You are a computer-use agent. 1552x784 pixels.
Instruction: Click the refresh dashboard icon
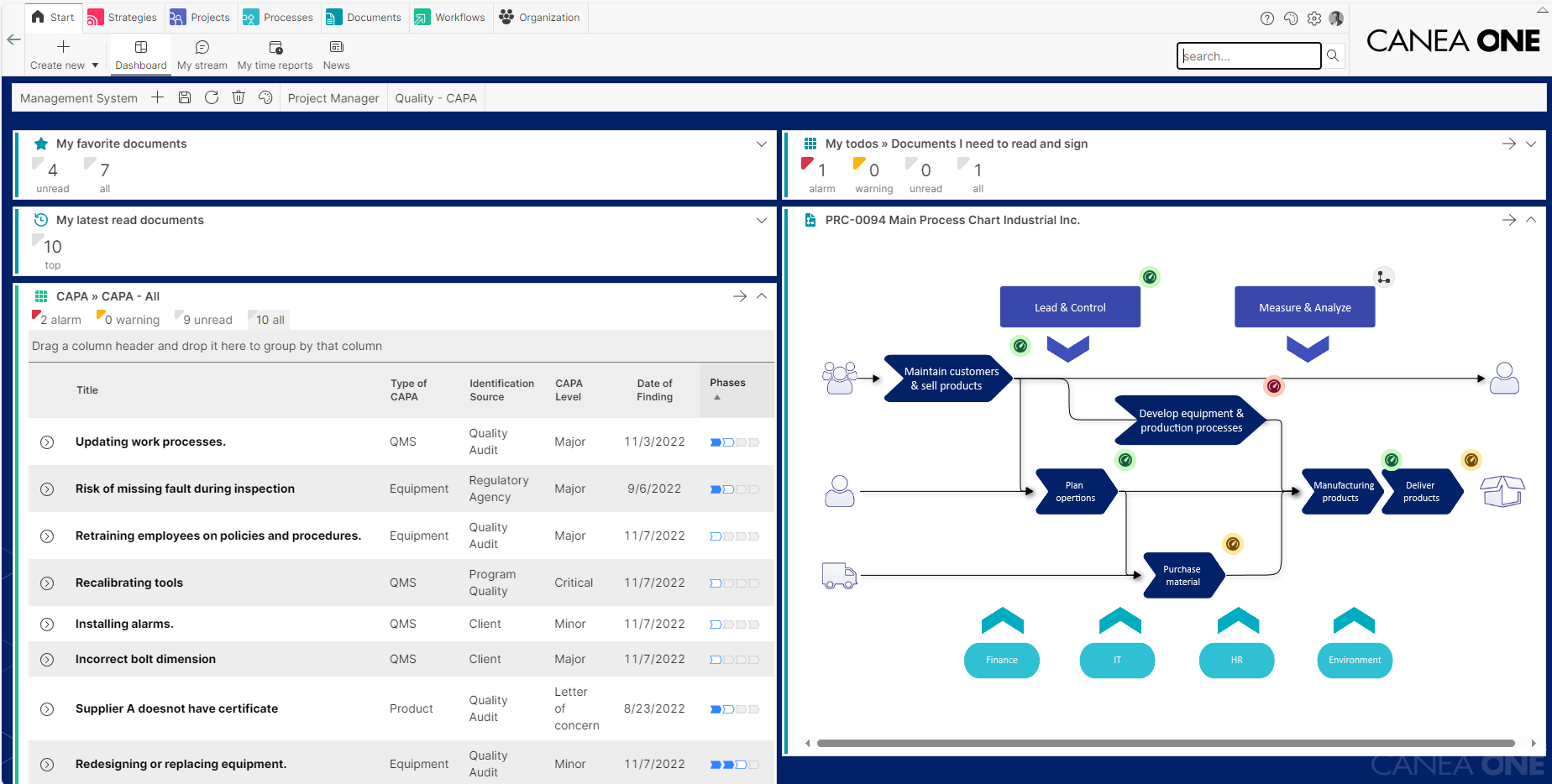tap(212, 98)
